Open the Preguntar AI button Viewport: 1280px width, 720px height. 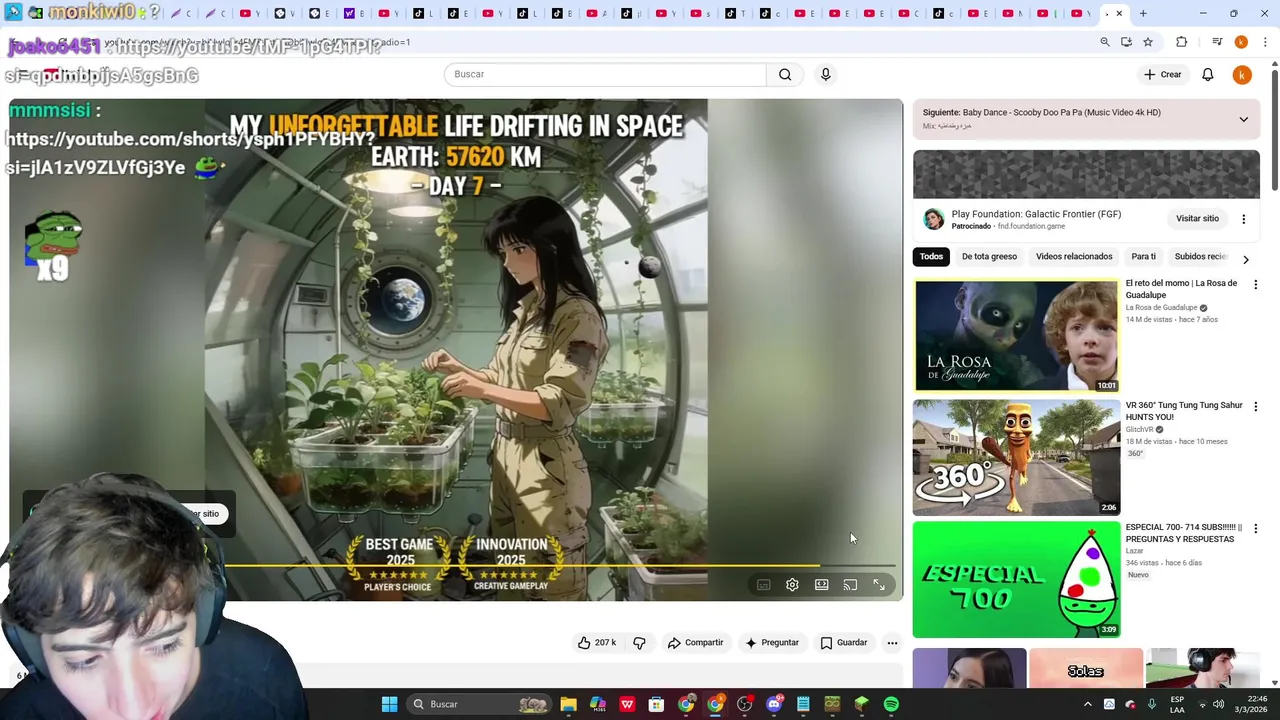[x=771, y=643]
